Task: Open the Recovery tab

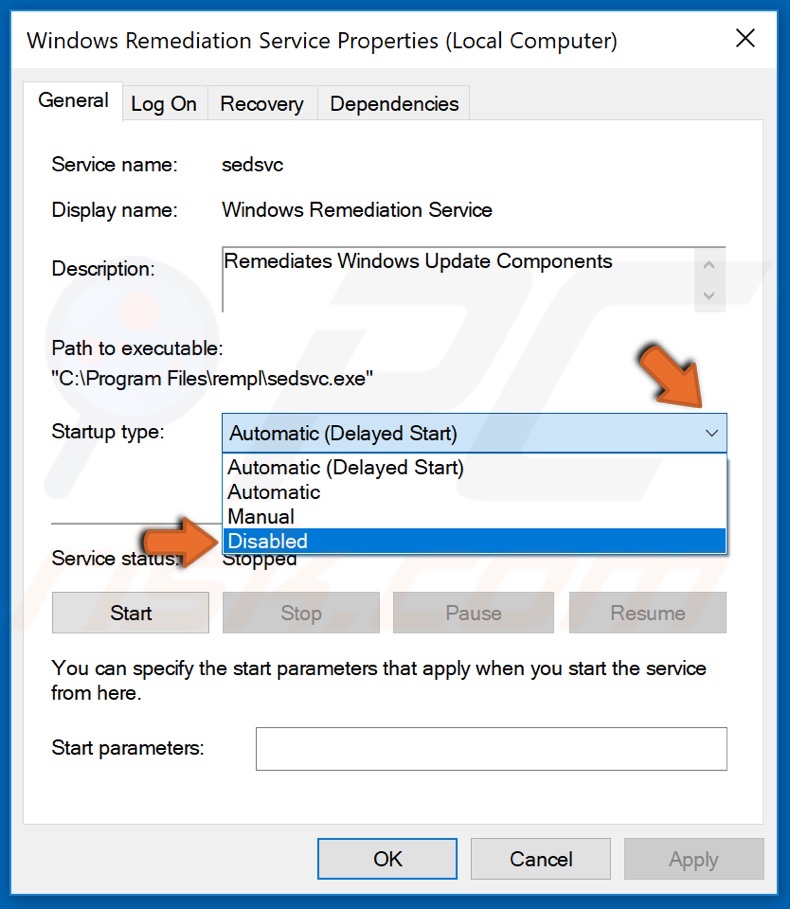Action: pyautogui.click(x=261, y=103)
